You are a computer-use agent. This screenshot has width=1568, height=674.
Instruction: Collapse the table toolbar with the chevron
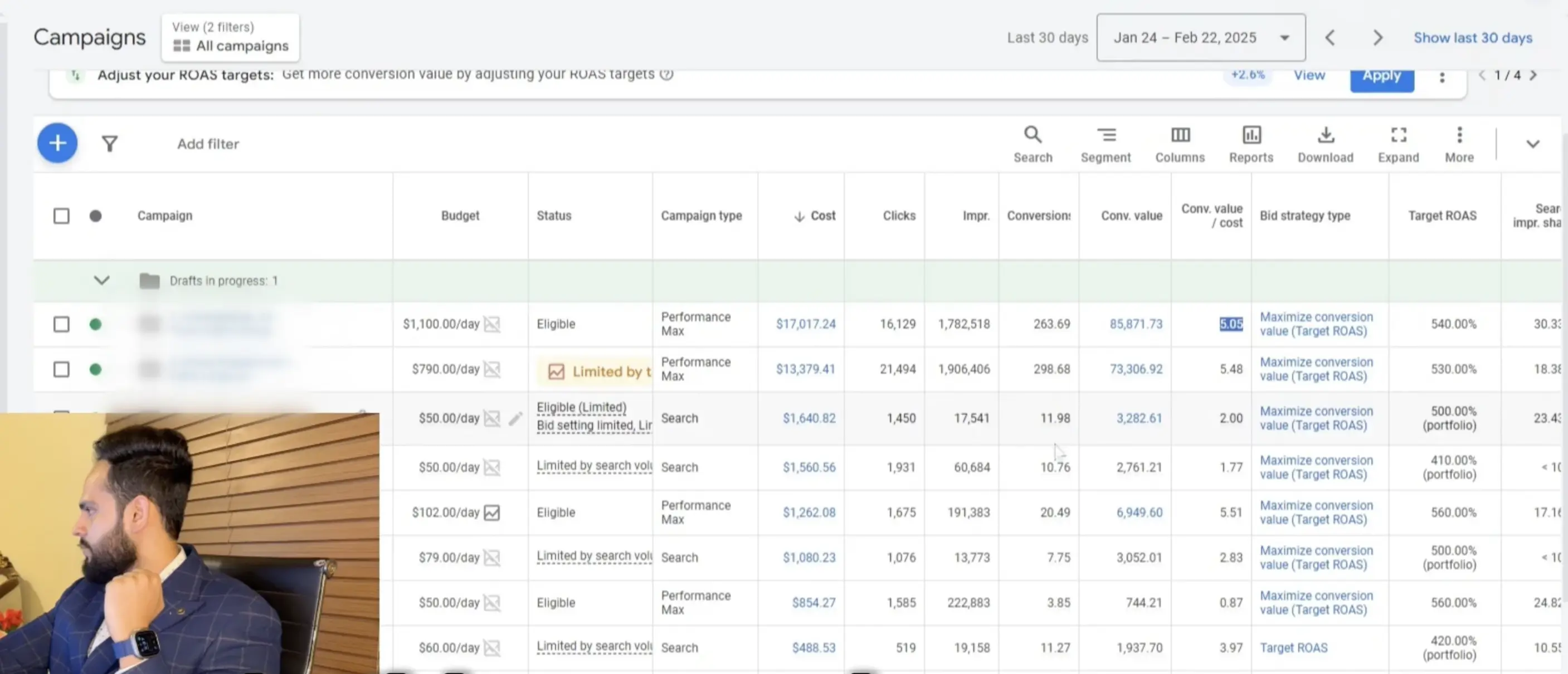(x=1533, y=144)
